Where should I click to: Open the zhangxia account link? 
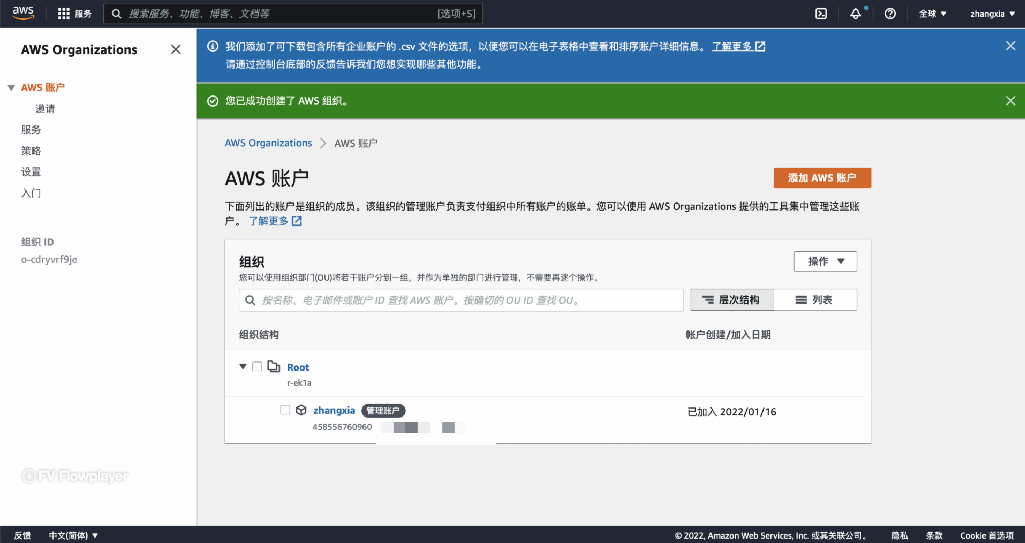tap(334, 410)
